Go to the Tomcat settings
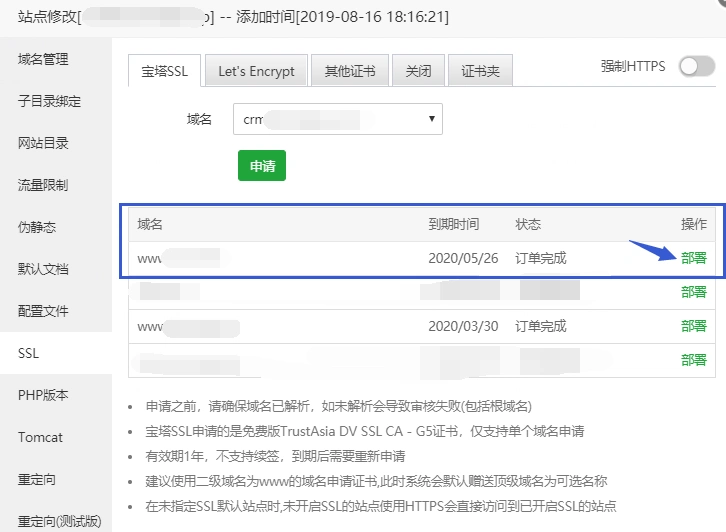Image resolution: width=726 pixels, height=532 pixels. pyautogui.click(x=40, y=437)
